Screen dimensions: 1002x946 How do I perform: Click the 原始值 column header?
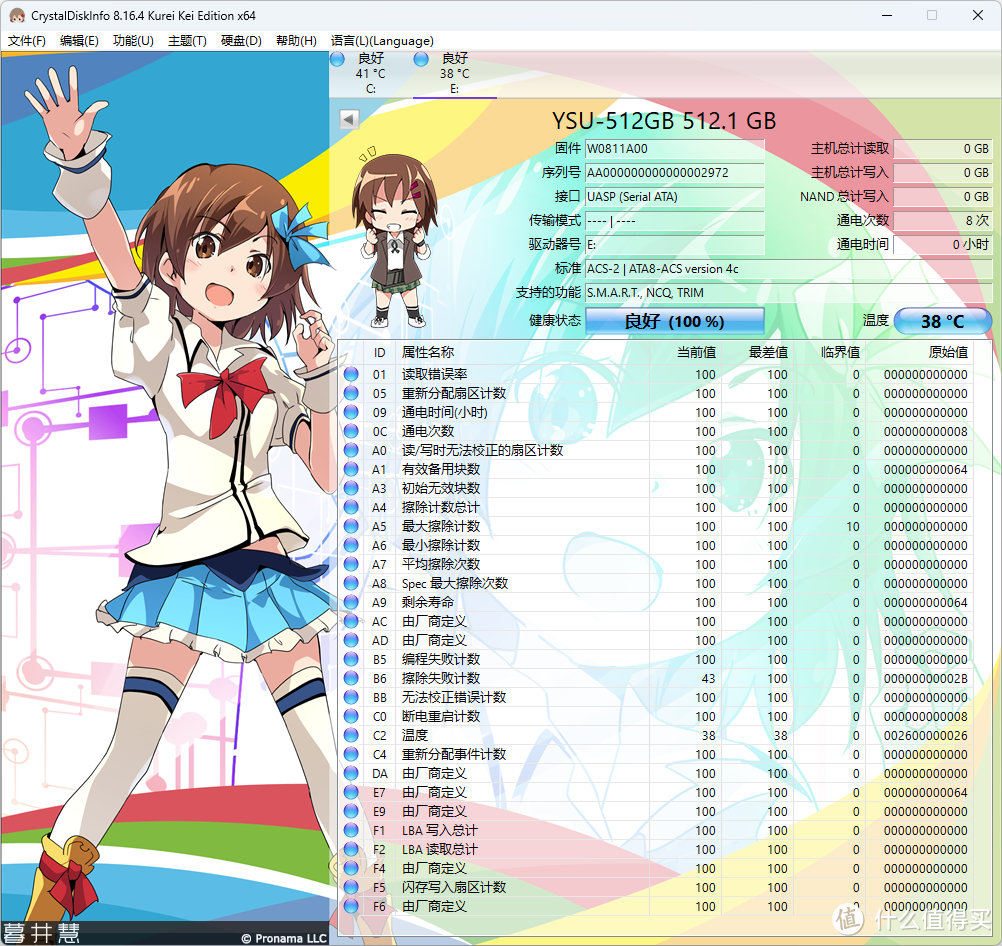[x=947, y=352]
